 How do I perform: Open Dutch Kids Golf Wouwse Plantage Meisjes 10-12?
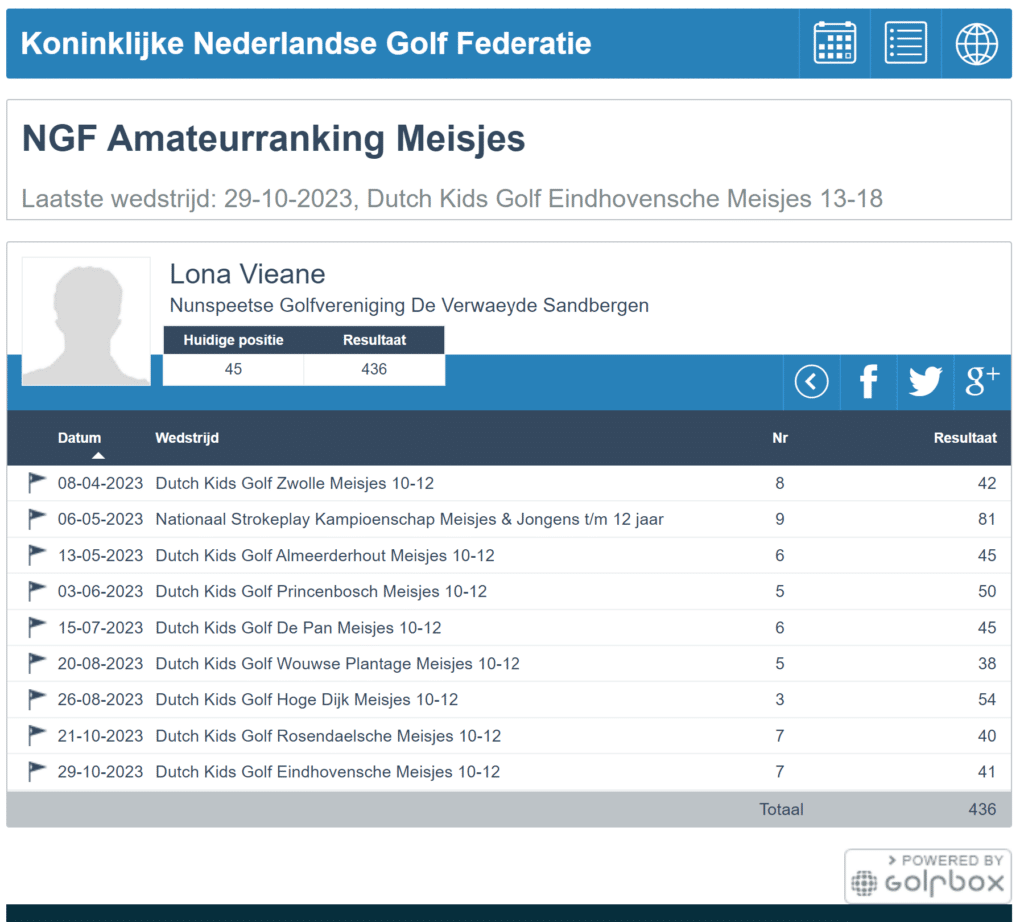(x=338, y=663)
